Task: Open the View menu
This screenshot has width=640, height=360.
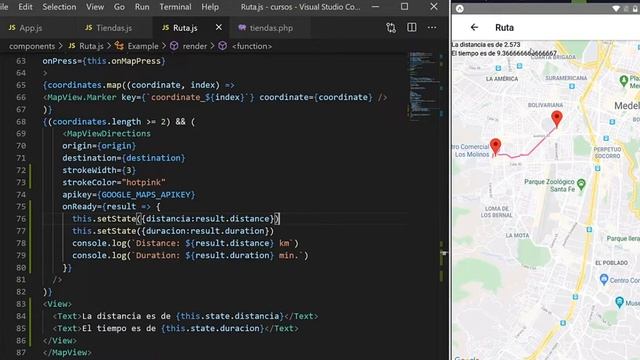Action: click(95, 7)
